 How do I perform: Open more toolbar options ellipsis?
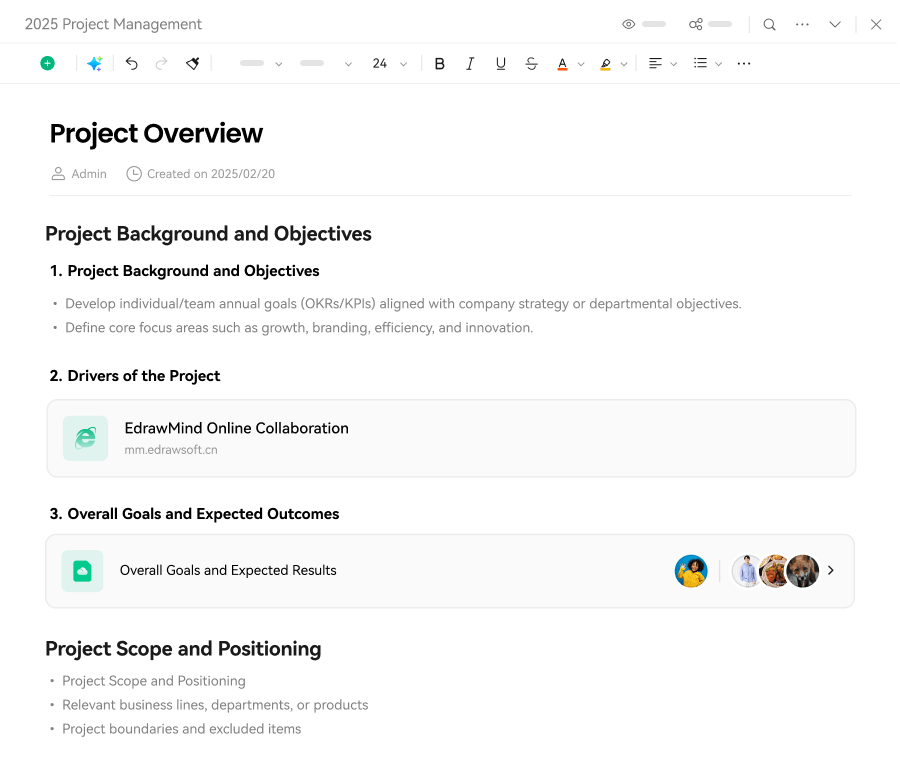744,63
